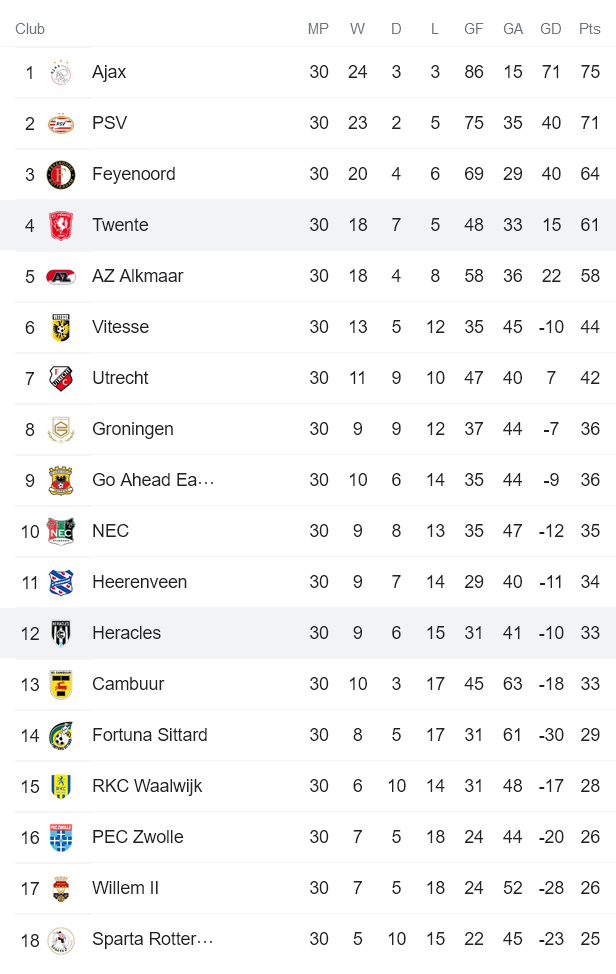
Task: Open the Cambuur team link
Action: [128, 684]
